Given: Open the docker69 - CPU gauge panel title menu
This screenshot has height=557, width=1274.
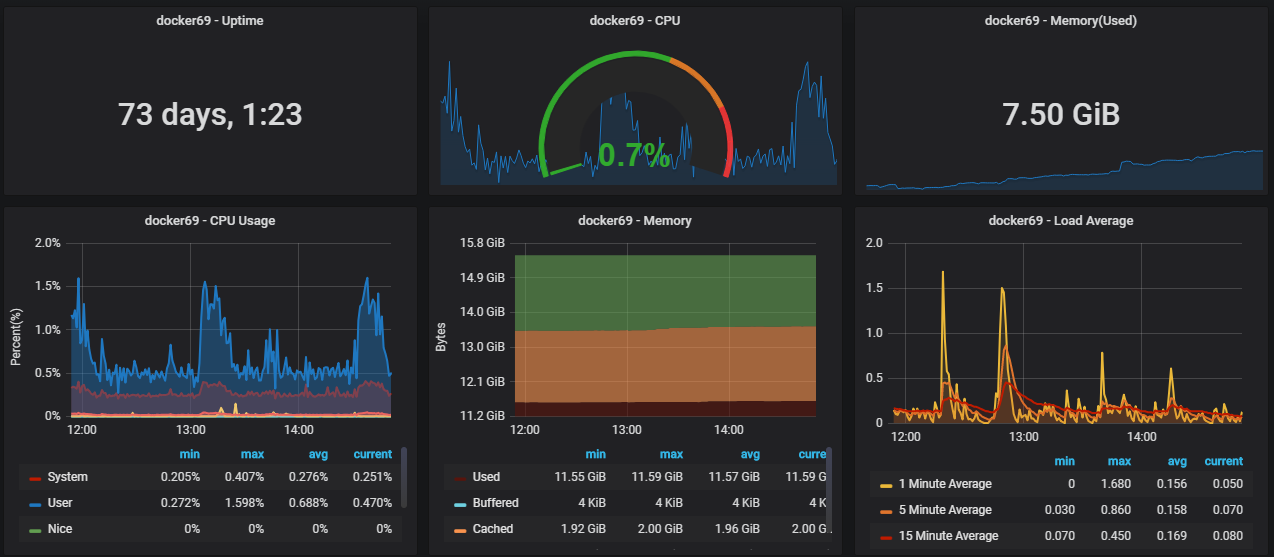Looking at the screenshot, I should pyautogui.click(x=635, y=20).
